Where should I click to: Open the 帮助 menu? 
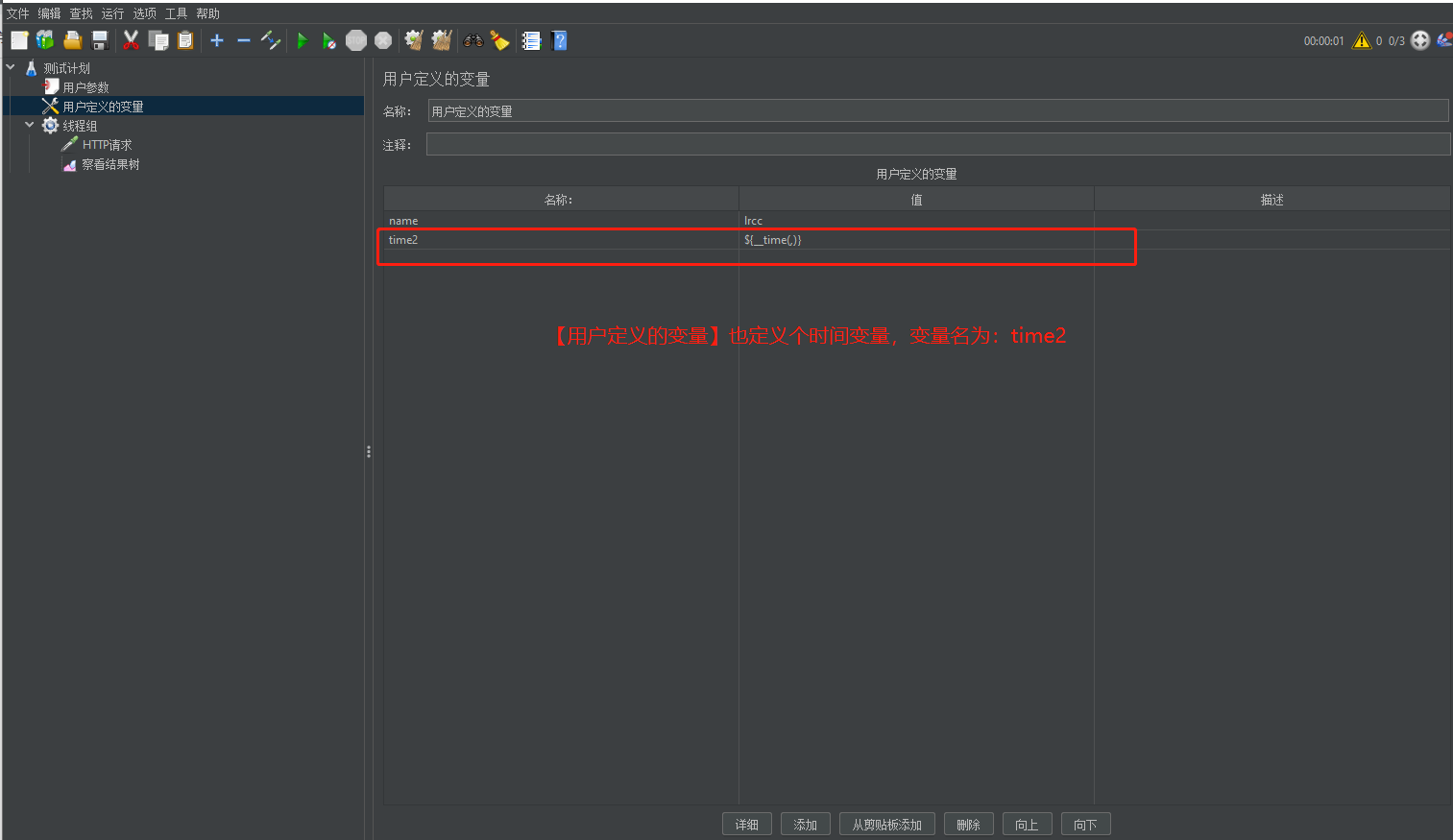[x=207, y=13]
